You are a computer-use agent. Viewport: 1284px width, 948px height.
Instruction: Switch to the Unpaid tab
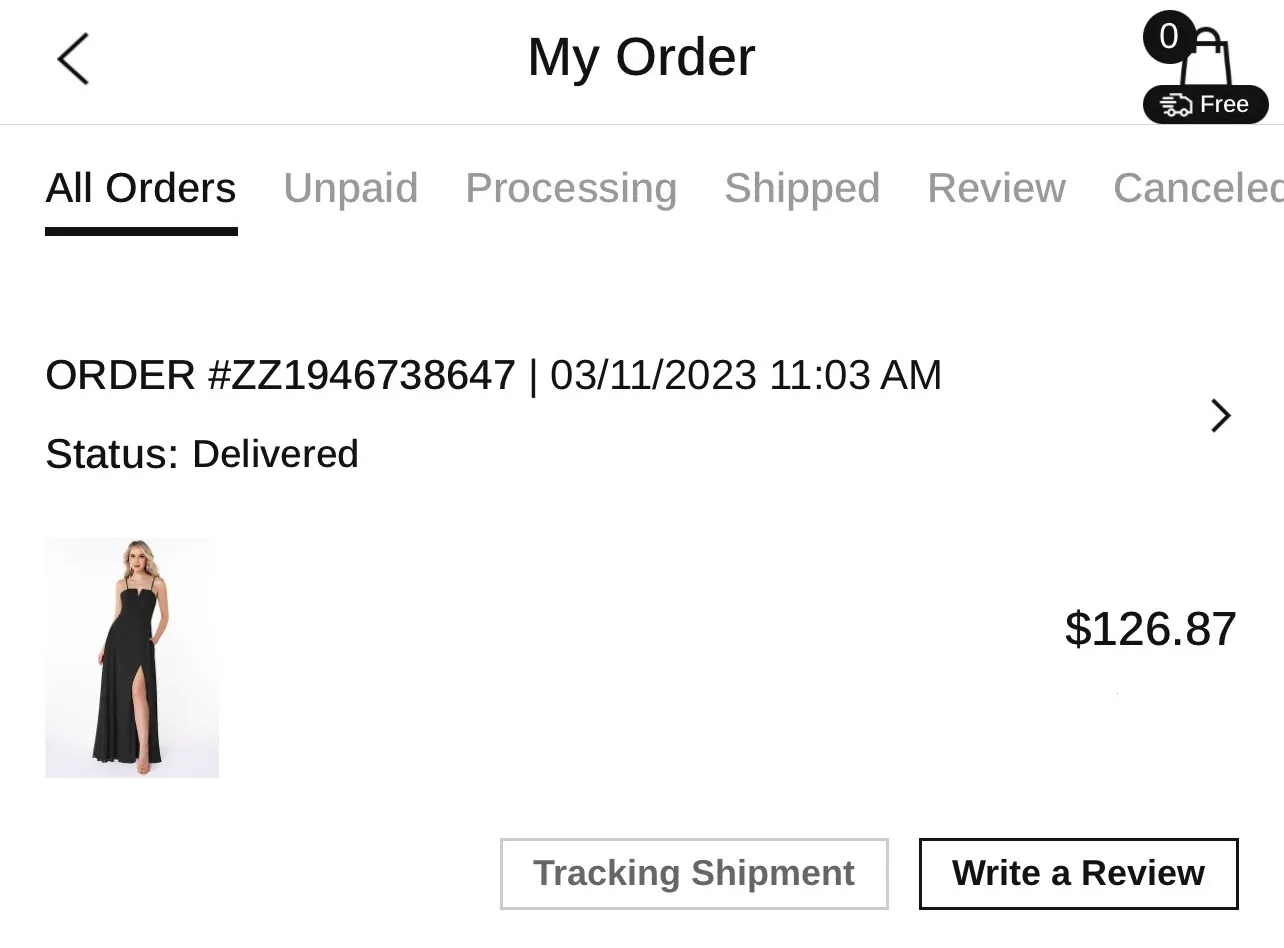(x=350, y=188)
